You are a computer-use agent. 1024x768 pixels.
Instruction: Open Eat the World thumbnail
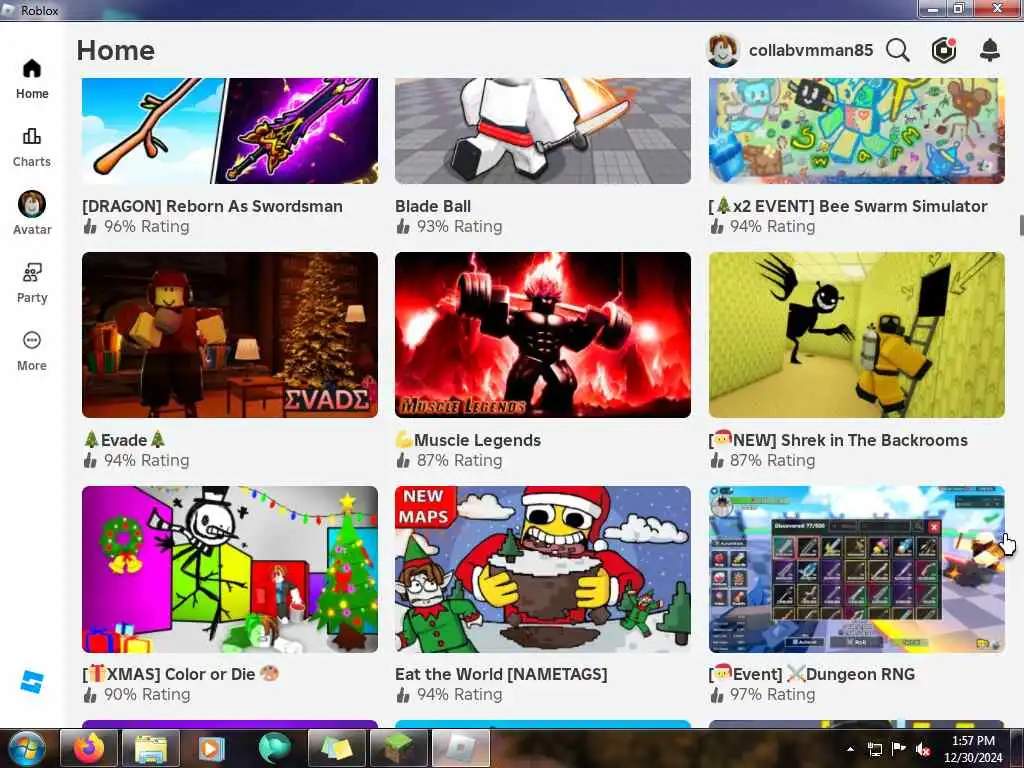[543, 569]
